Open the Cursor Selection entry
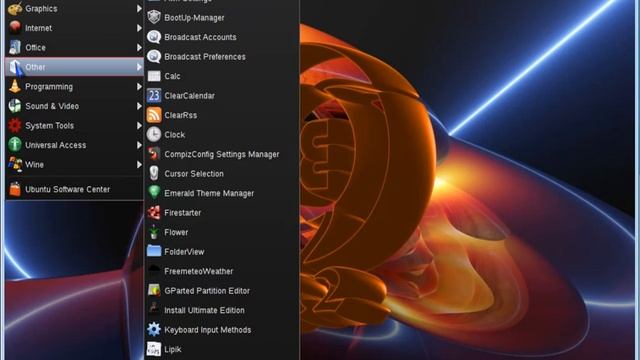This screenshot has height=360, width=640. point(222,173)
